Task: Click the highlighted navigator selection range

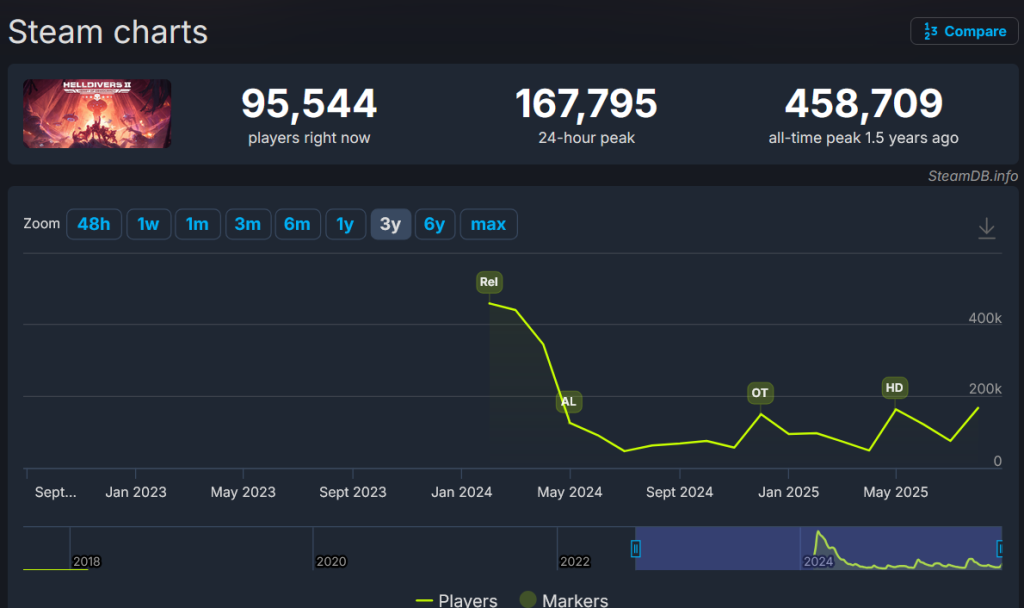Action: (818, 548)
